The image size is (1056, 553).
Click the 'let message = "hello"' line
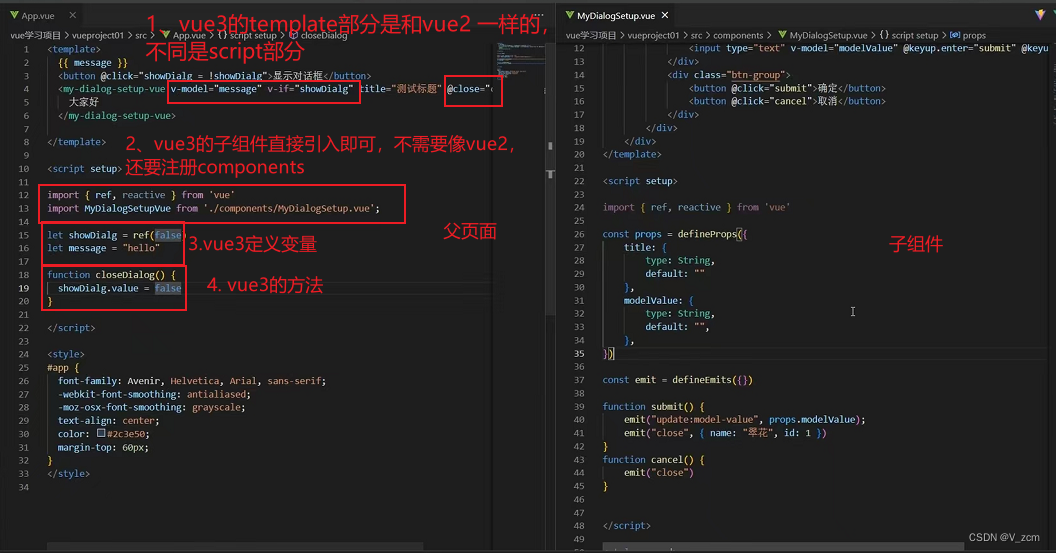coord(104,248)
